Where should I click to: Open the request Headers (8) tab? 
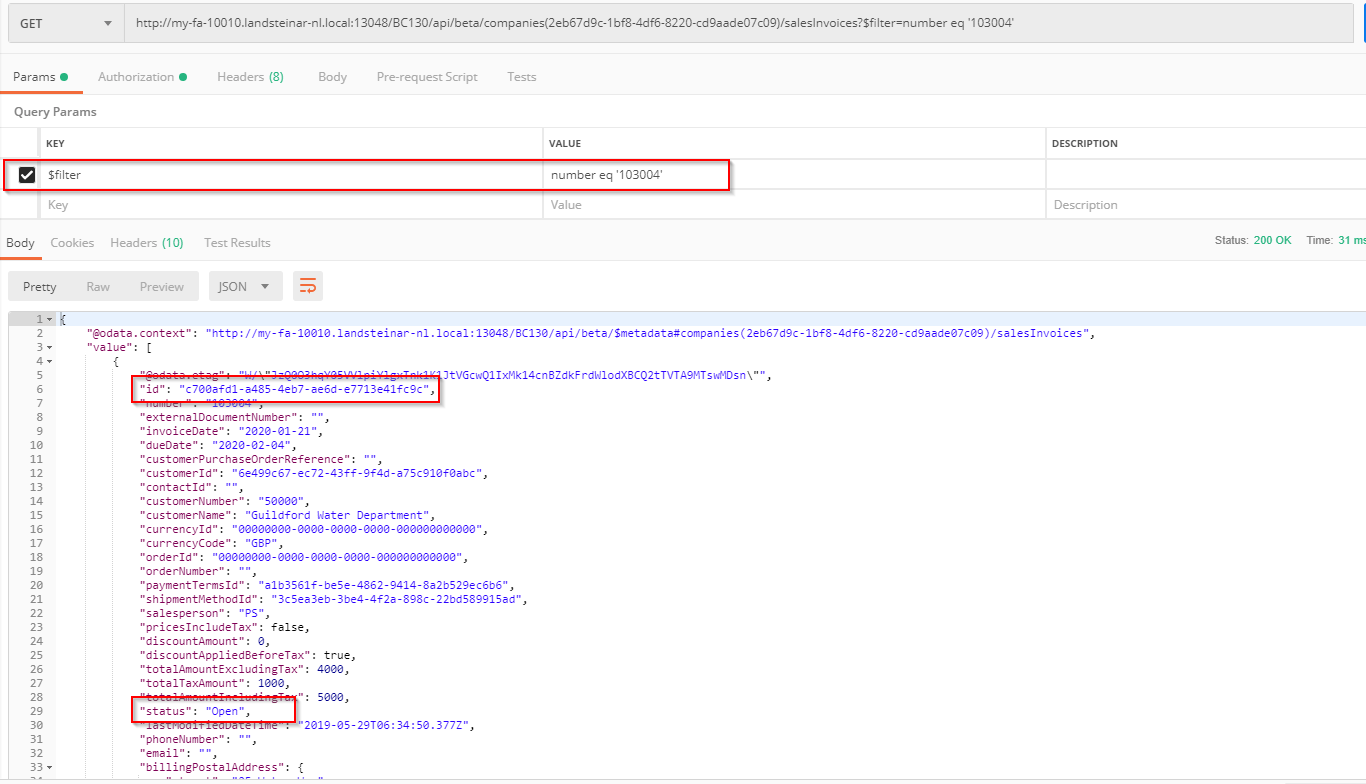(x=250, y=77)
